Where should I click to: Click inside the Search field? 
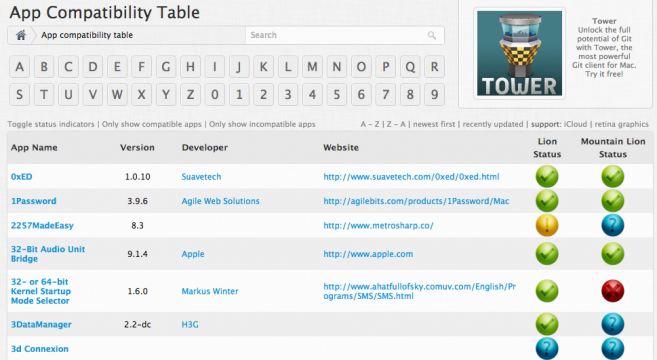(x=344, y=35)
